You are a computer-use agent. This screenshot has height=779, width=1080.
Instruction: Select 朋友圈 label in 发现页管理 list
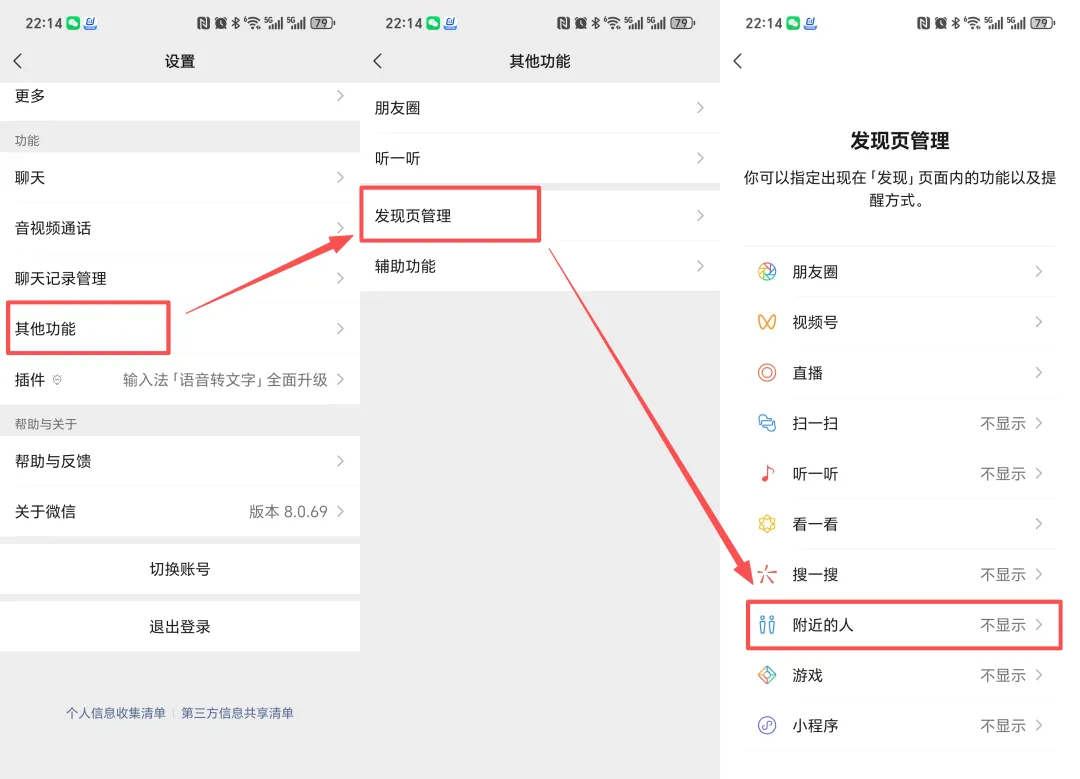pos(815,271)
